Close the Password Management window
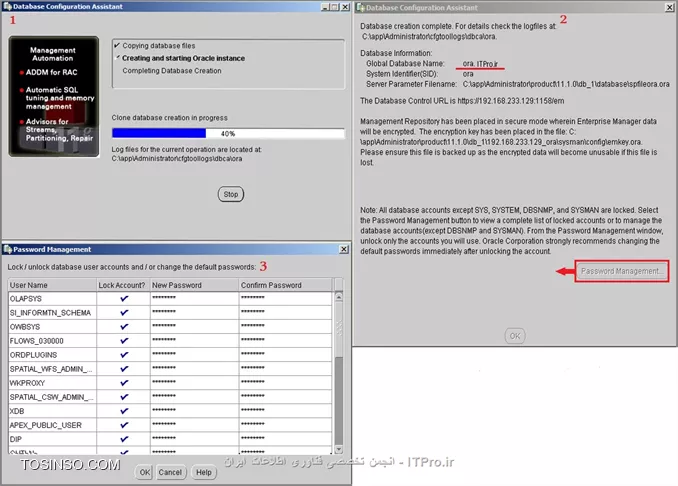Image resolution: width=678 pixels, height=486 pixels. 344,249
